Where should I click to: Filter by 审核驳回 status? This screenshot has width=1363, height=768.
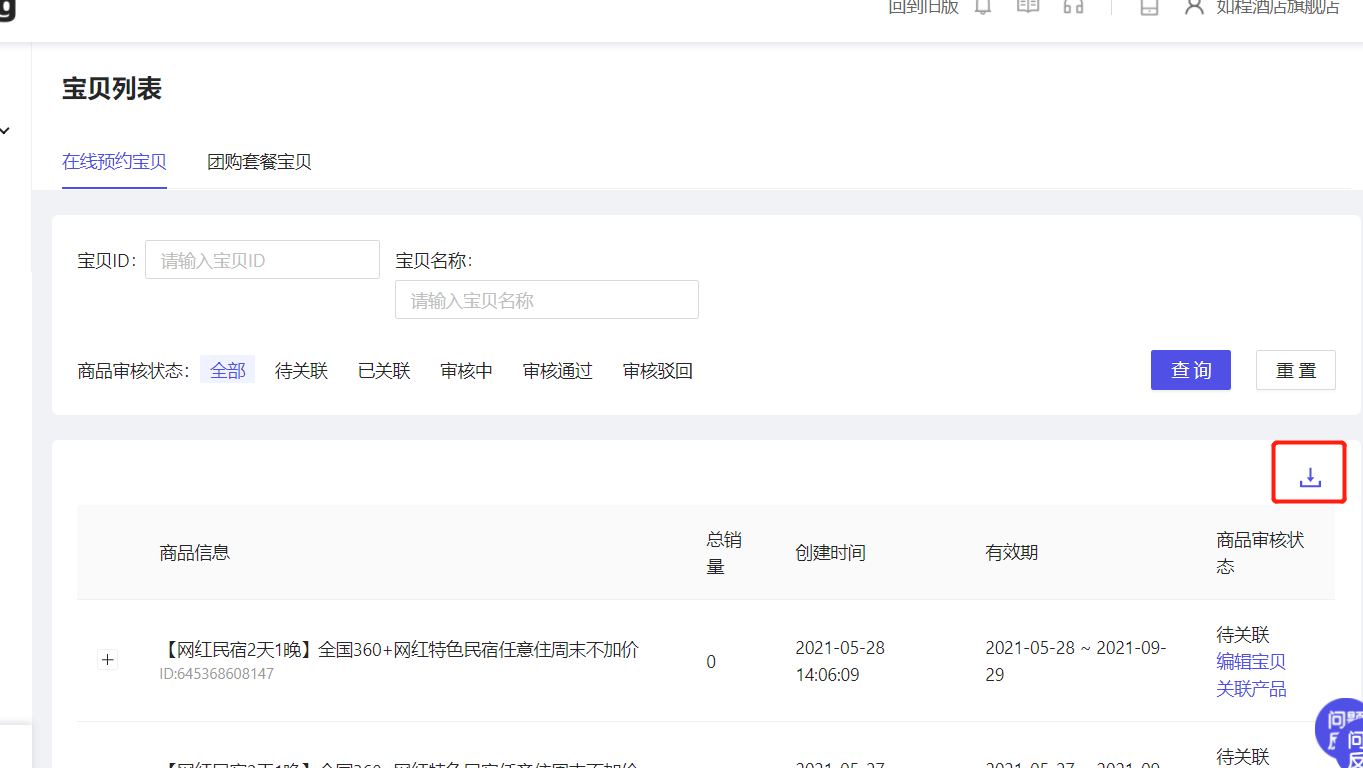click(657, 371)
